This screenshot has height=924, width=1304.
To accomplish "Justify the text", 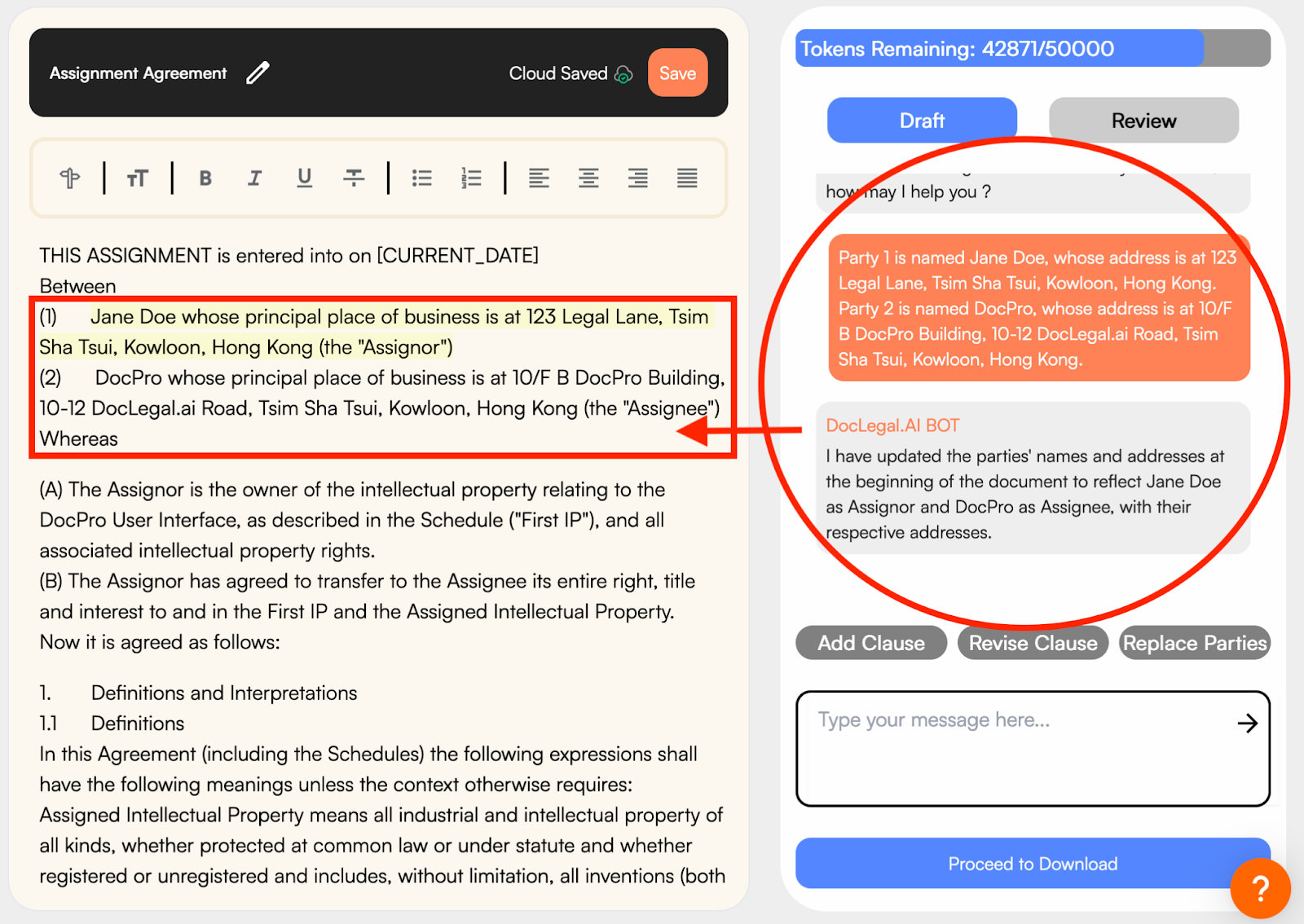I will point(687,178).
